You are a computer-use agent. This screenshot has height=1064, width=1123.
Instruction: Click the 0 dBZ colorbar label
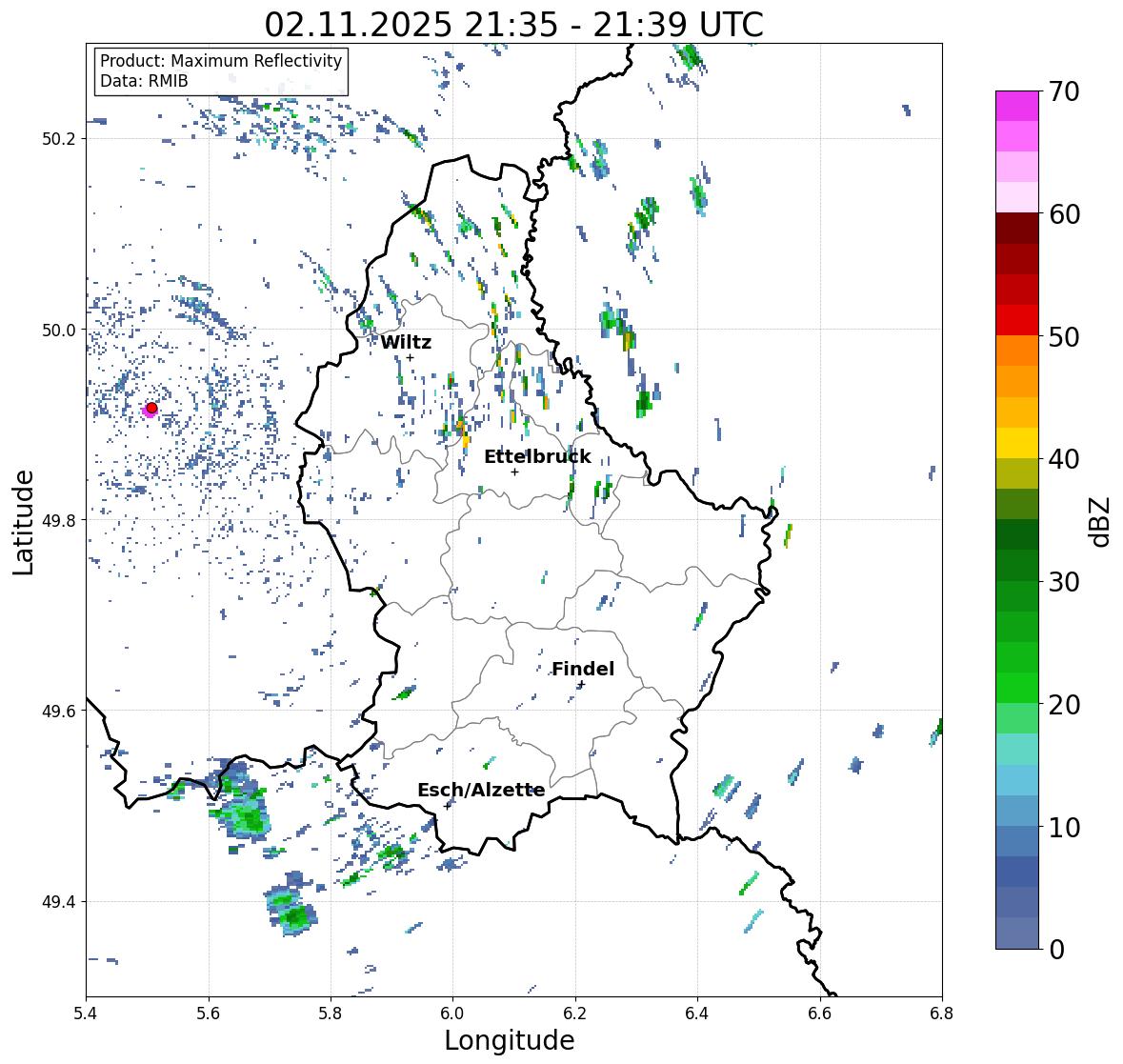(1056, 950)
